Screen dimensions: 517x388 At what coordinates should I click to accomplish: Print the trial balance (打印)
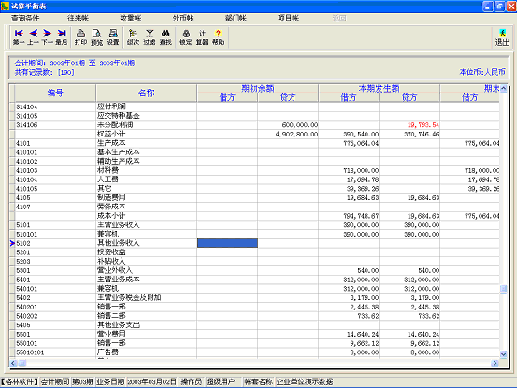point(81,37)
